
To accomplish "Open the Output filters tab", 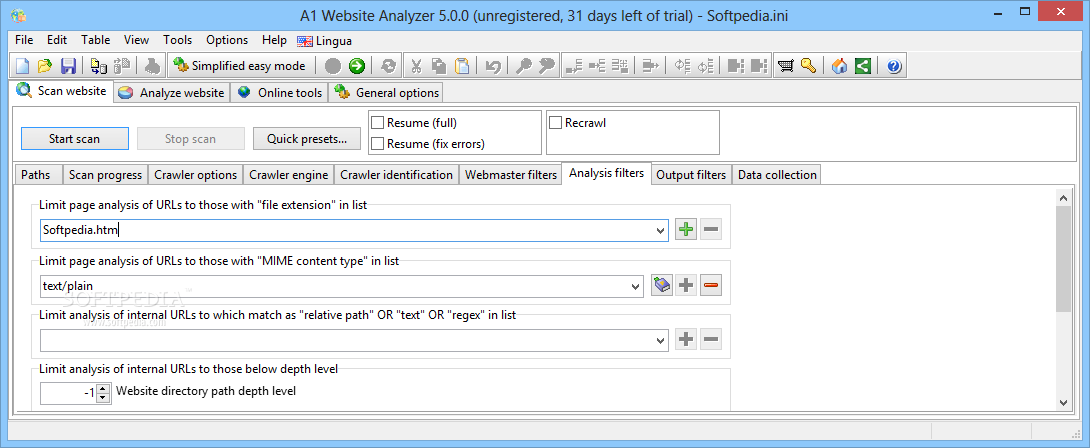I will point(691,175).
